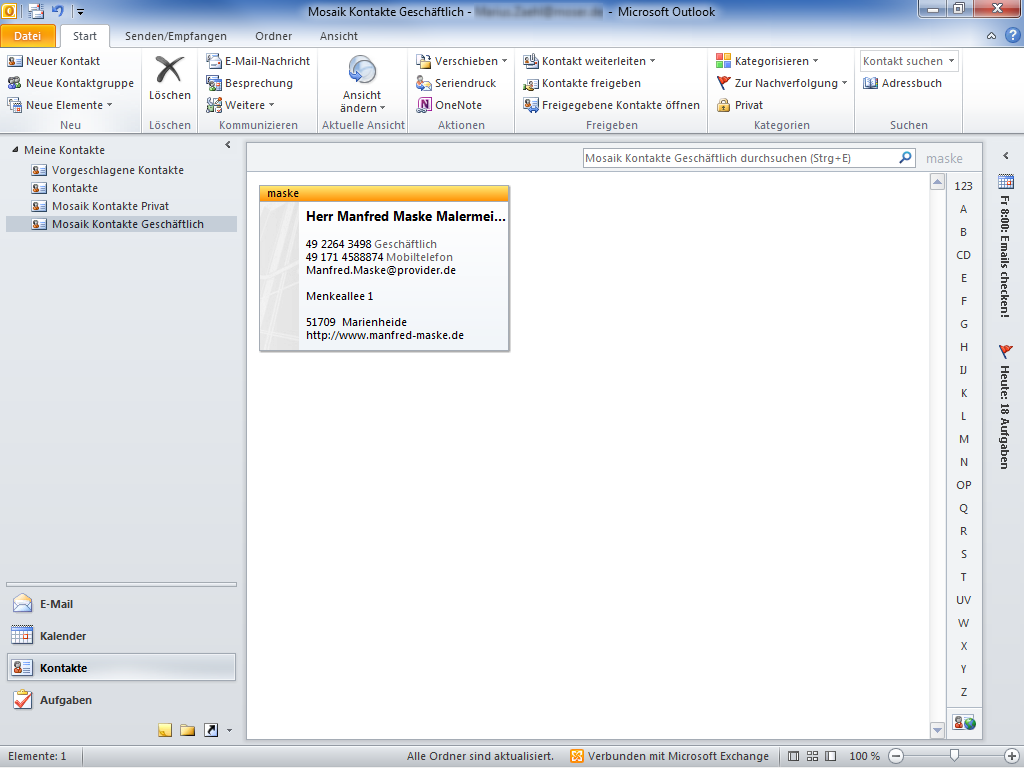Viewport: 1024px width, 768px height.
Task: Switch to the Senden/Empfangen tab
Action: click(176, 36)
